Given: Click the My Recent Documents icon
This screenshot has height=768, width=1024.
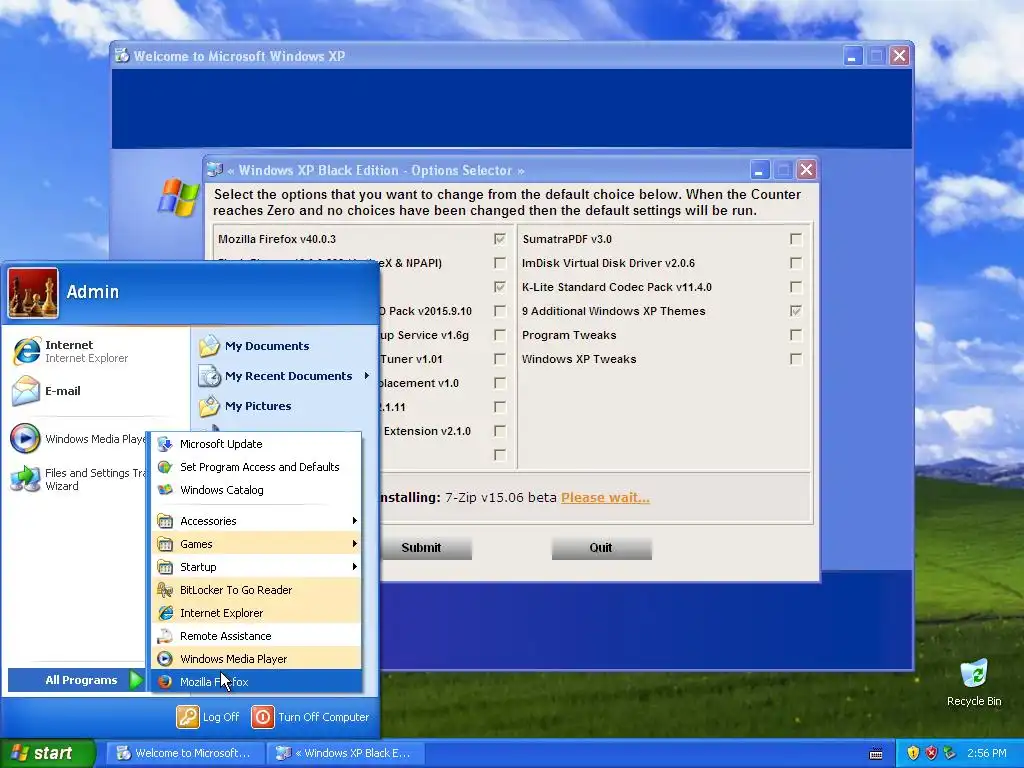Looking at the screenshot, I should pyautogui.click(x=210, y=376).
